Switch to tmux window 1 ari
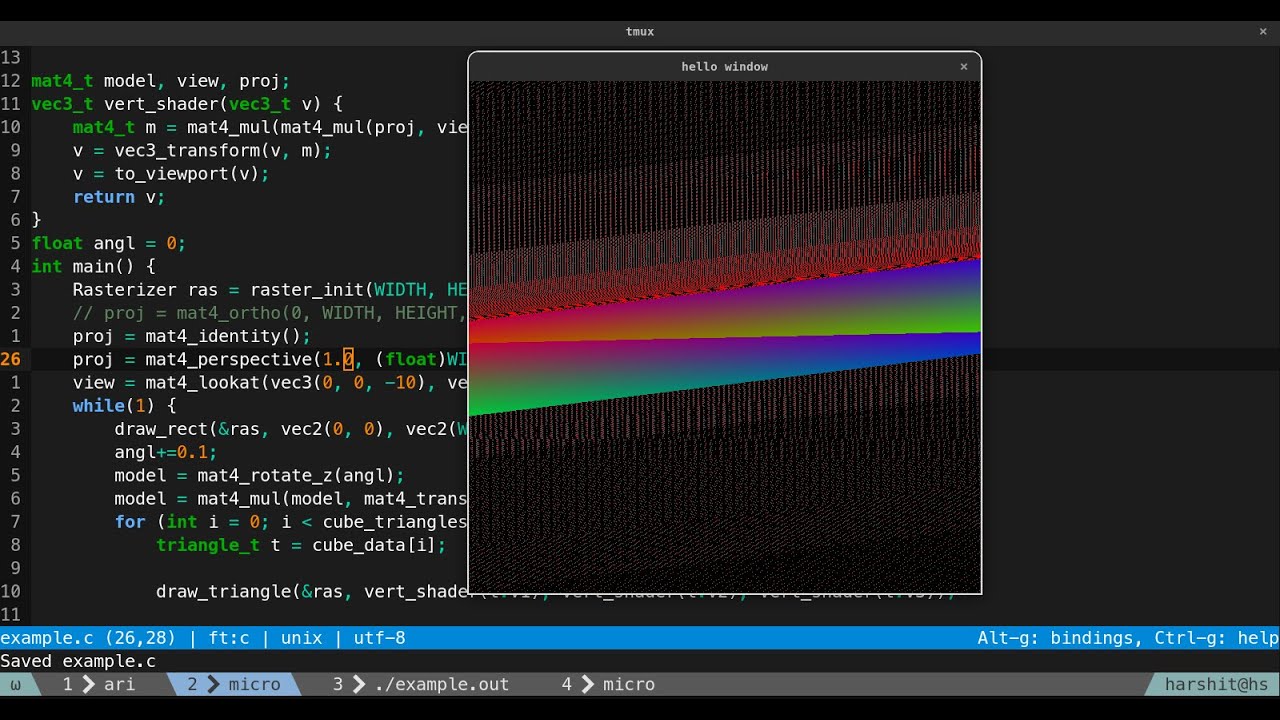Screen dimensions: 1280x720 click(98, 684)
